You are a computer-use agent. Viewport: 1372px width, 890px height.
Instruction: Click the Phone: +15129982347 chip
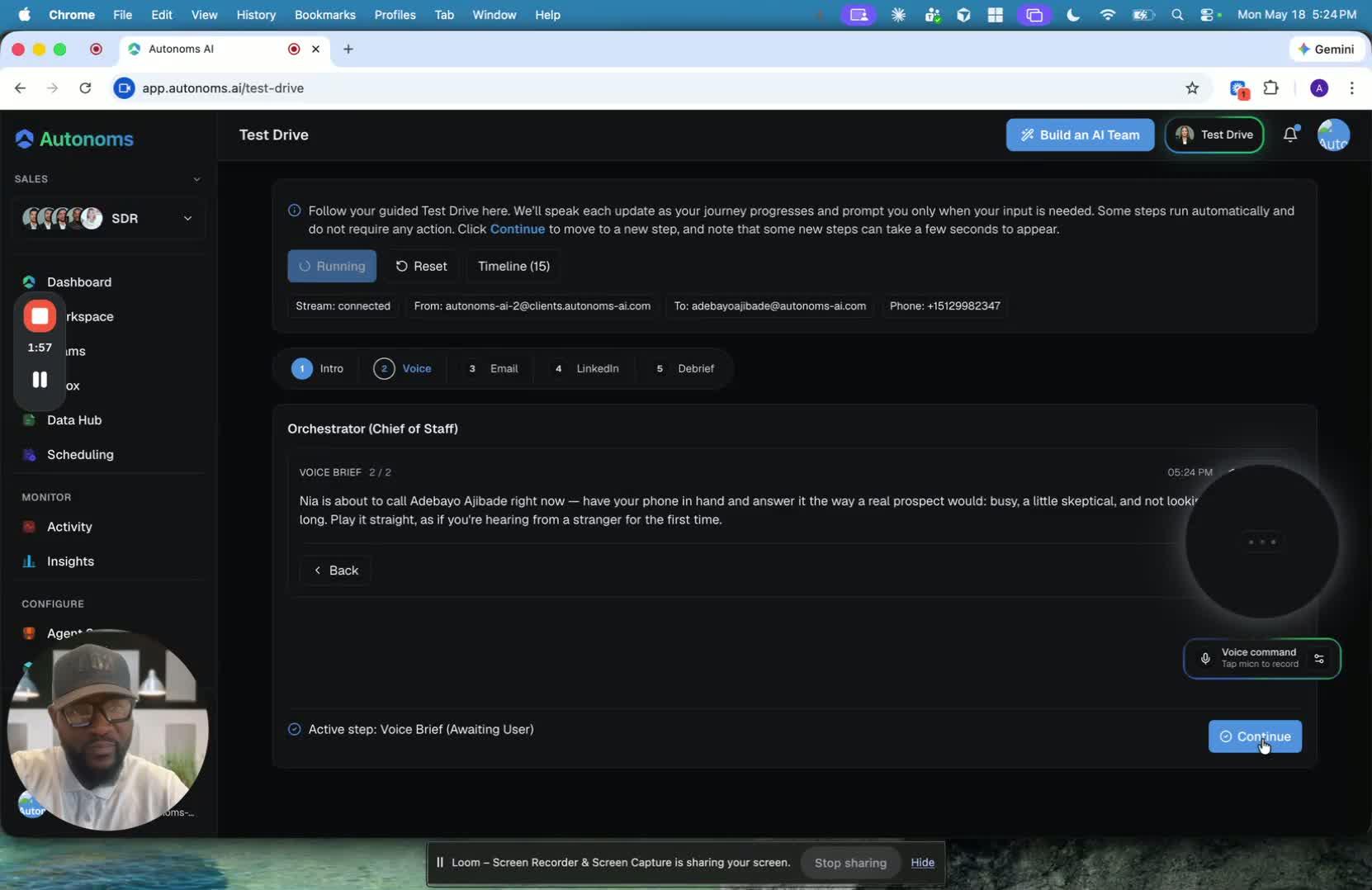point(944,306)
